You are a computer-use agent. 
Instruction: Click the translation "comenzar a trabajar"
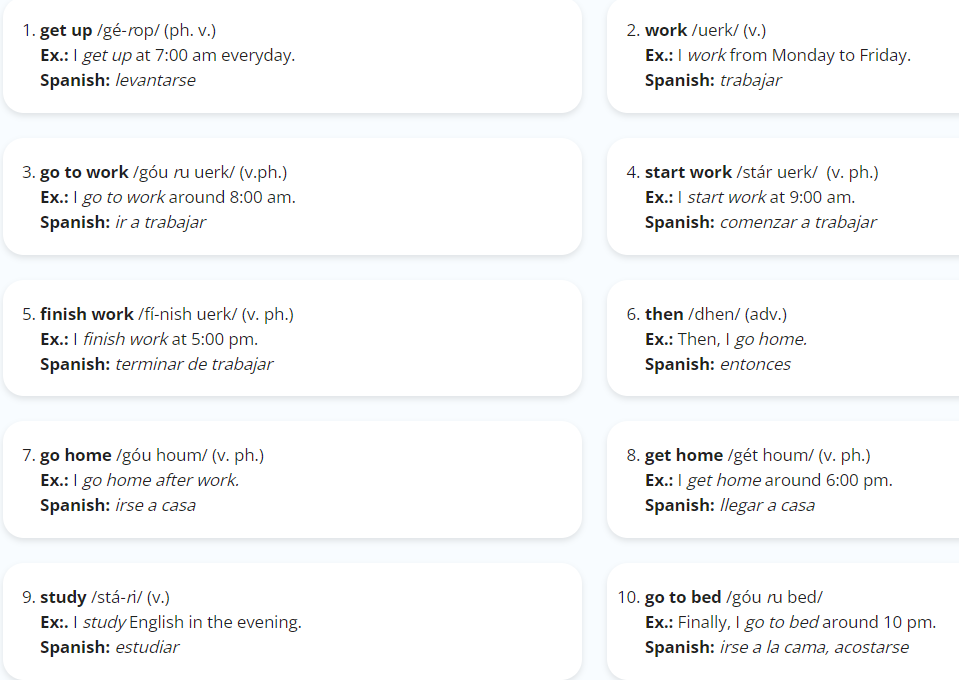pos(798,223)
